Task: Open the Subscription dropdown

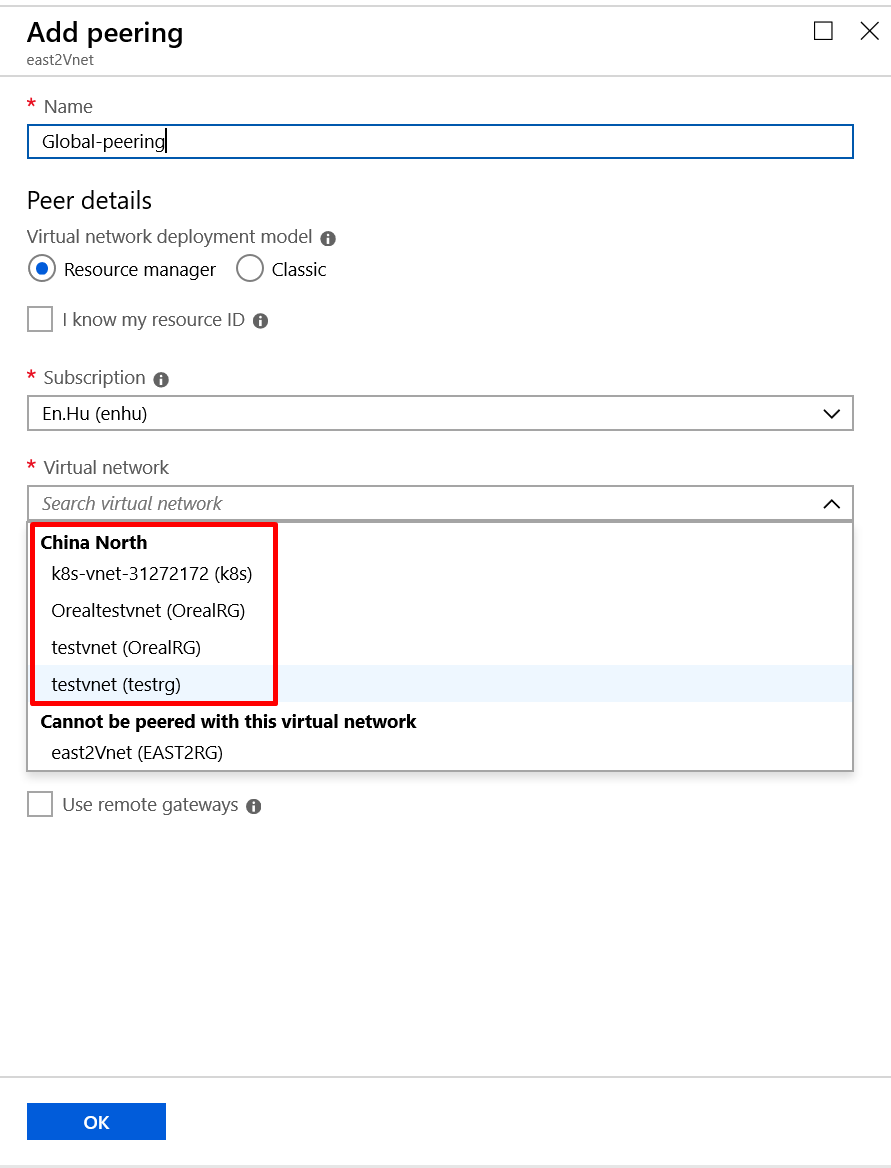Action: [440, 413]
